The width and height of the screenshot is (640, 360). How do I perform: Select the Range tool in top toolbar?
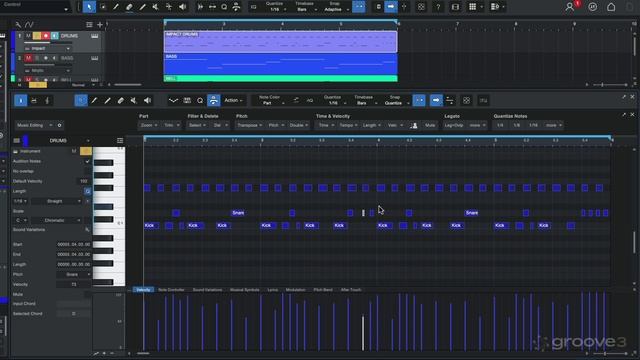(x=103, y=7)
